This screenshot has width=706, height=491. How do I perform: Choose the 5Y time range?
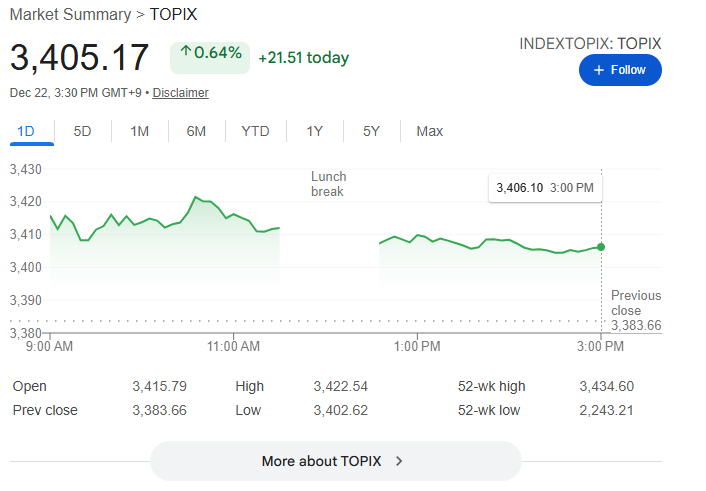(x=371, y=131)
